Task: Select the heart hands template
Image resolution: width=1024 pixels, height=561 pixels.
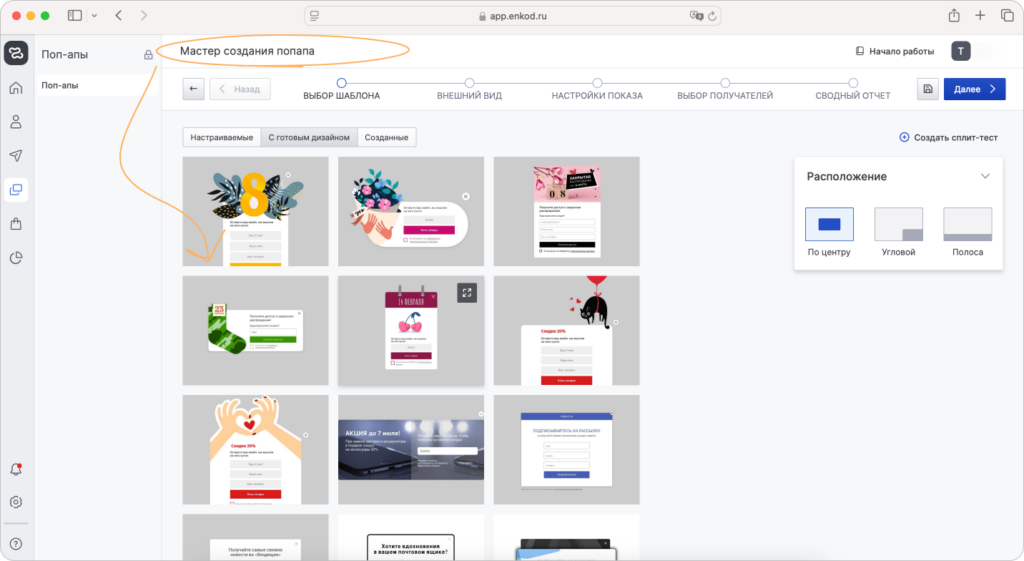Action: (x=255, y=449)
